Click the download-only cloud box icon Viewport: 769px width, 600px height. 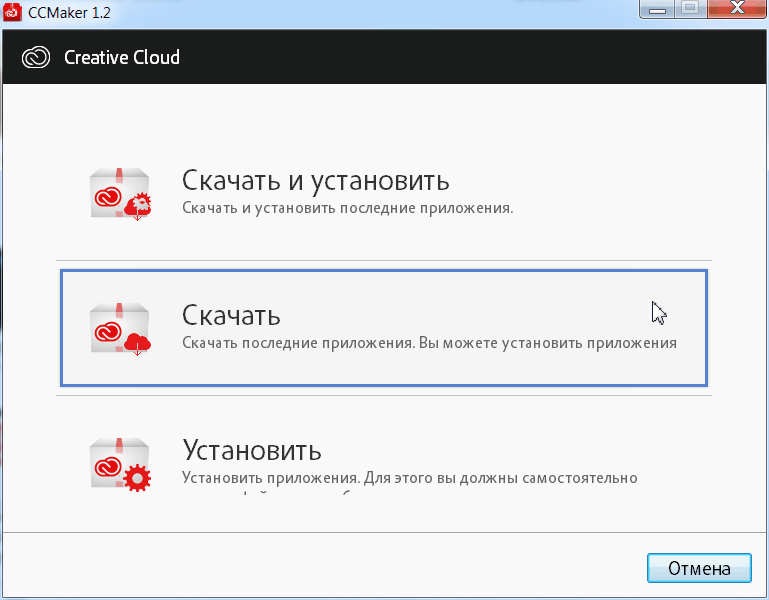(120, 329)
